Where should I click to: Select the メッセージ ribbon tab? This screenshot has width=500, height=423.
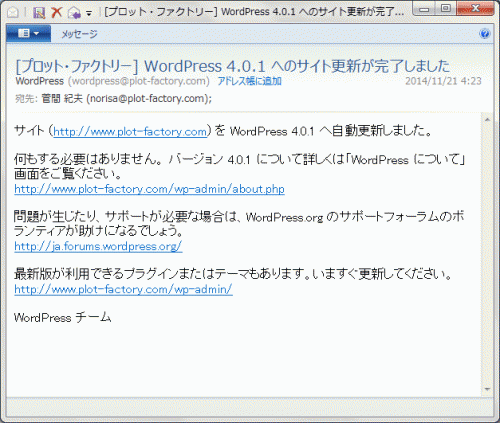click(x=79, y=34)
